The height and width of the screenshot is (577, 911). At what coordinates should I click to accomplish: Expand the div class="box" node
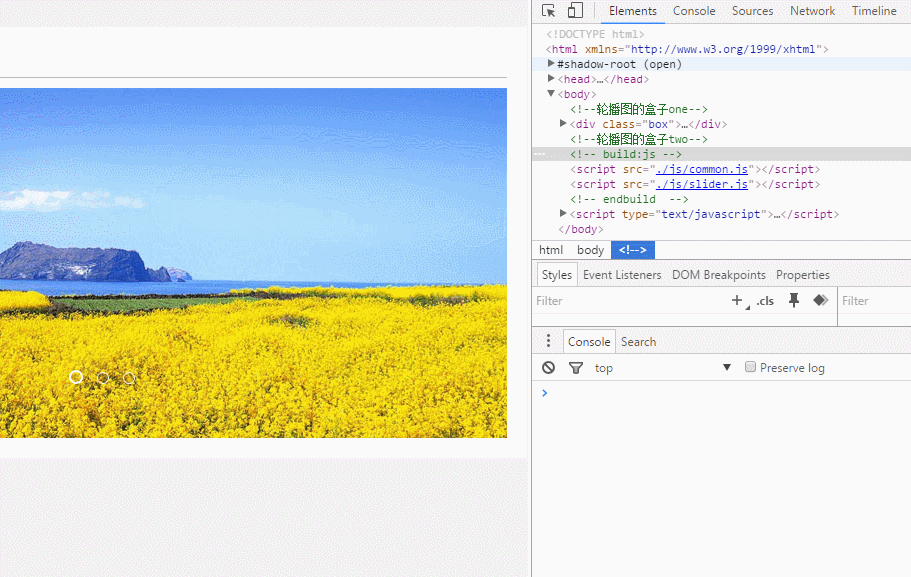tap(562, 123)
